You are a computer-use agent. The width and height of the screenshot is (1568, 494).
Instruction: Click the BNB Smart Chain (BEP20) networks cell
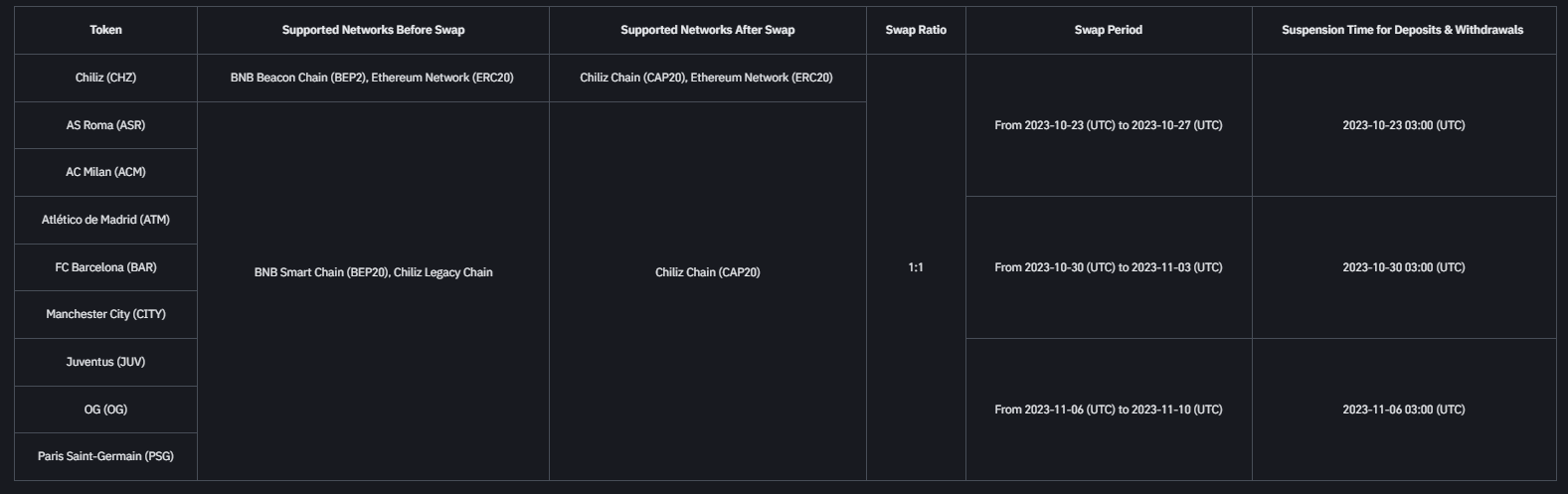(373, 272)
